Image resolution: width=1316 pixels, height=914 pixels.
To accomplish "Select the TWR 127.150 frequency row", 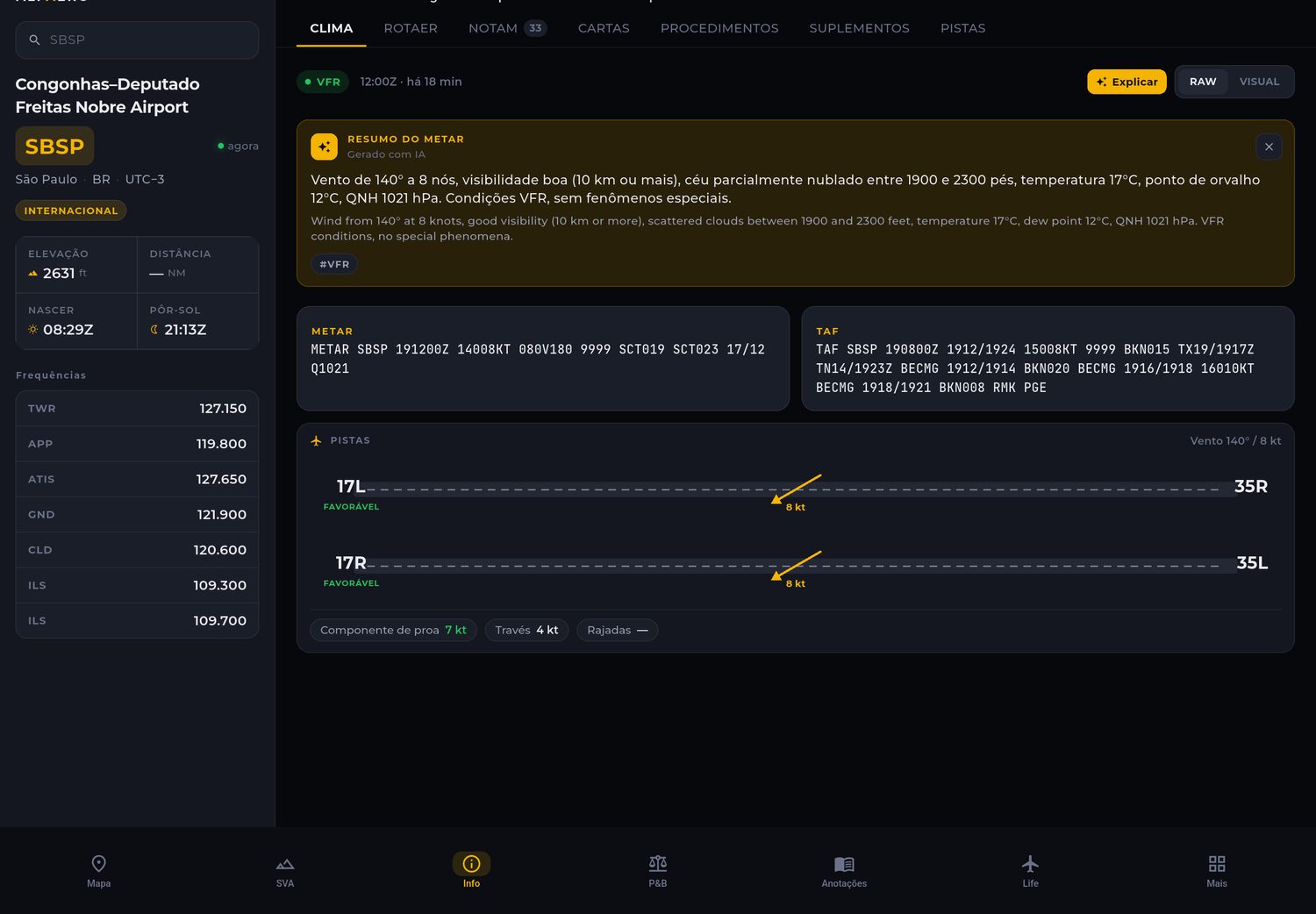I will (x=137, y=409).
